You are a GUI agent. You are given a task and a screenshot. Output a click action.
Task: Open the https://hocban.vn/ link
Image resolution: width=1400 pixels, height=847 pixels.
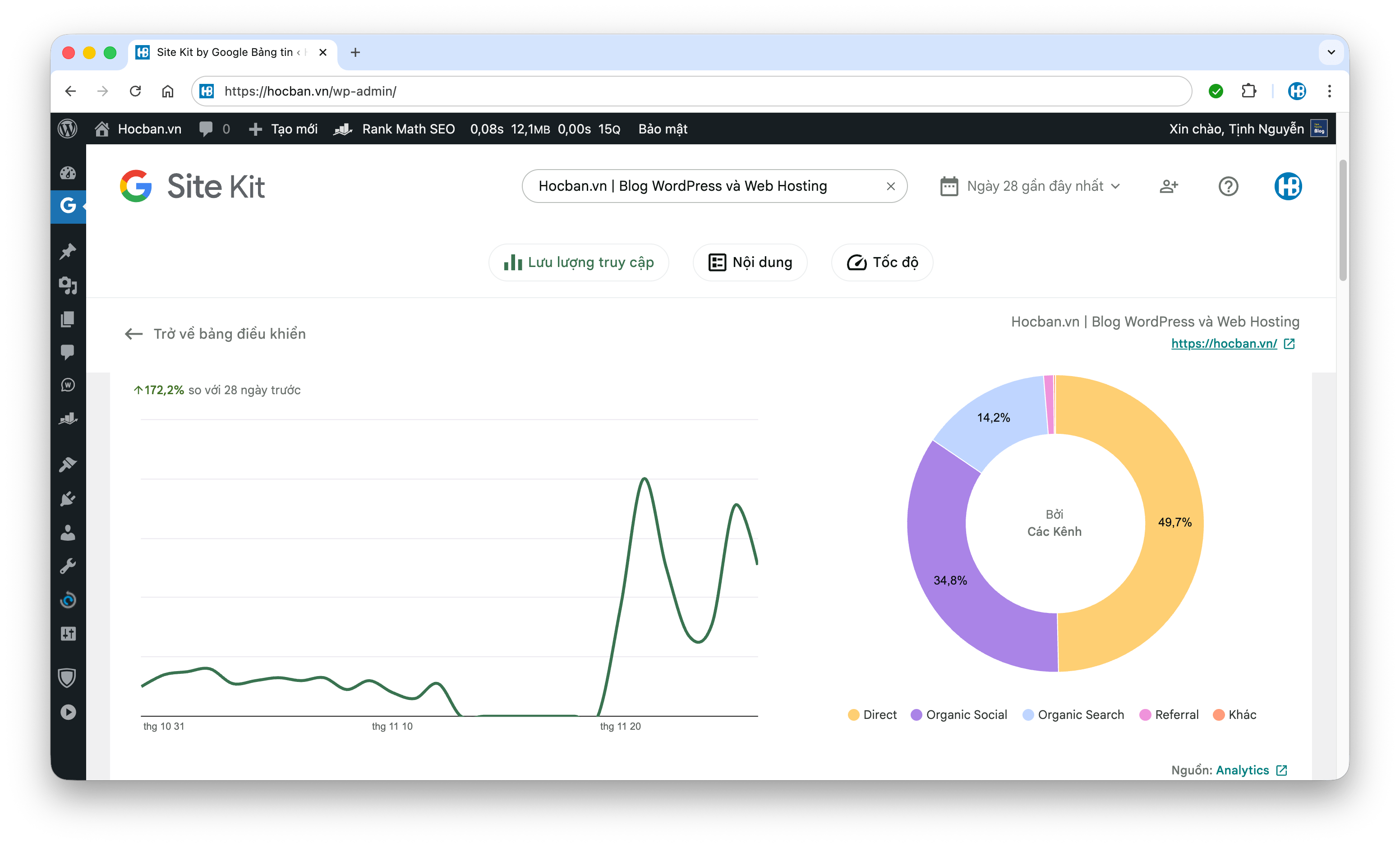pos(1224,344)
